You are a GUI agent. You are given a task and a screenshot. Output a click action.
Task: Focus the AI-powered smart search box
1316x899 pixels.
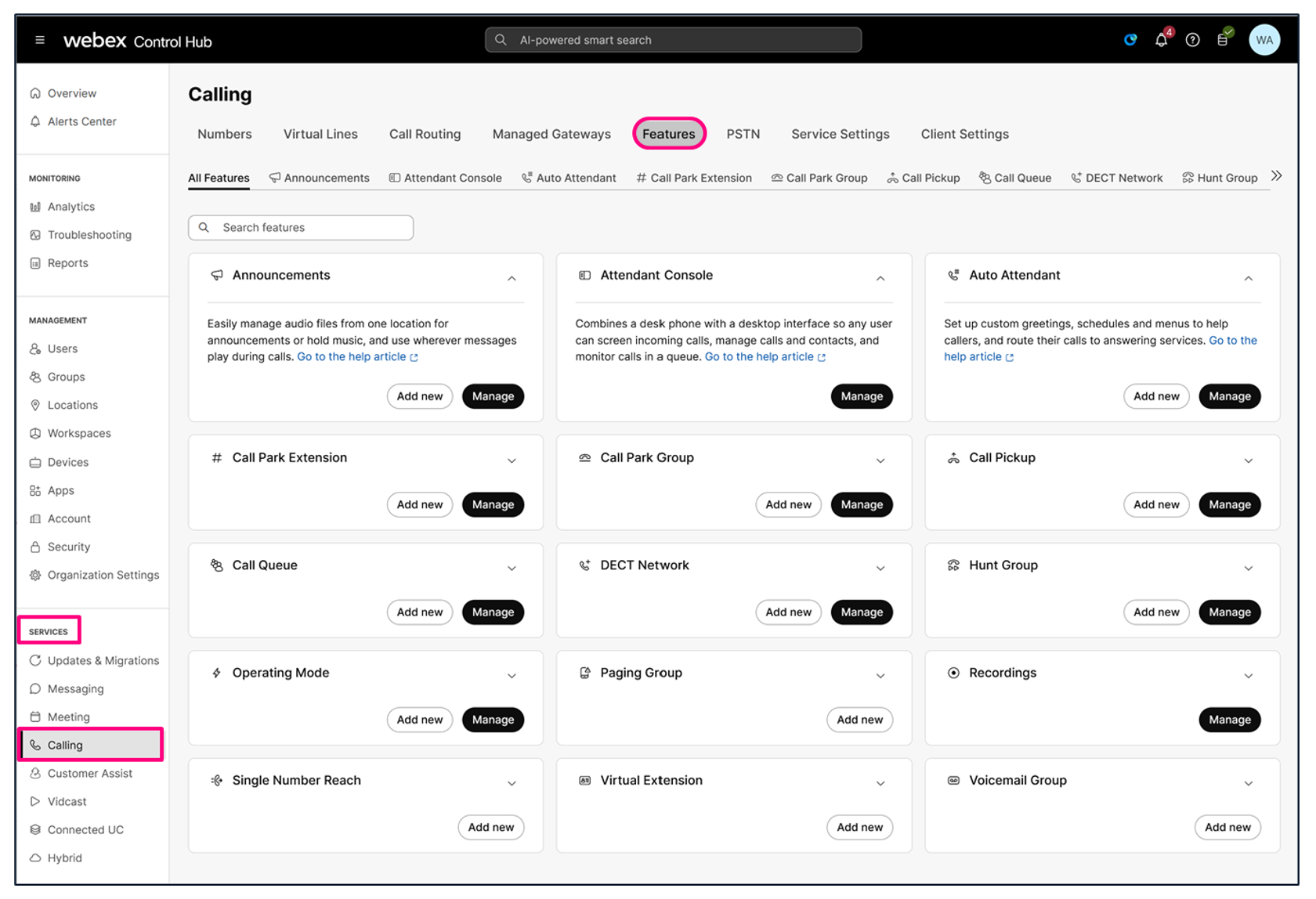(x=674, y=40)
